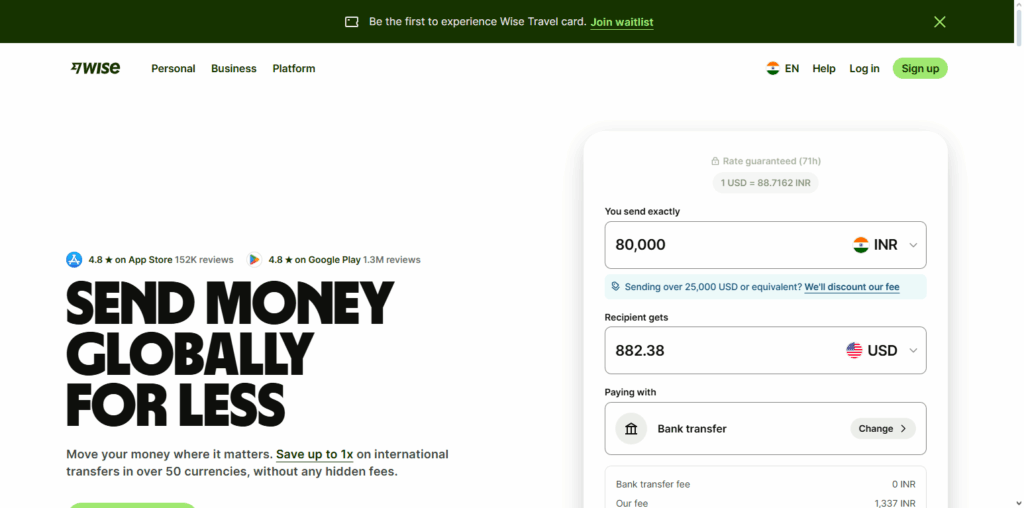Change the Bank transfer payment method

tap(882, 429)
